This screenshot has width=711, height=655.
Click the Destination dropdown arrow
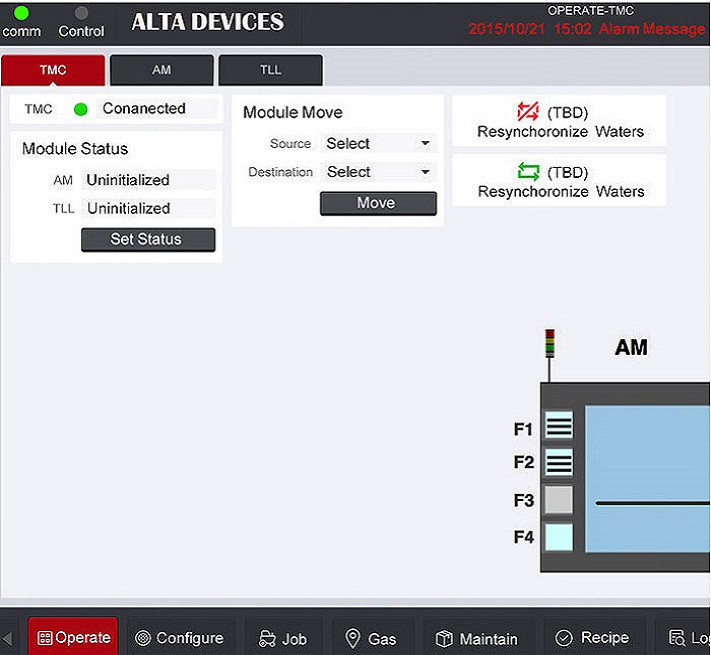coord(425,172)
